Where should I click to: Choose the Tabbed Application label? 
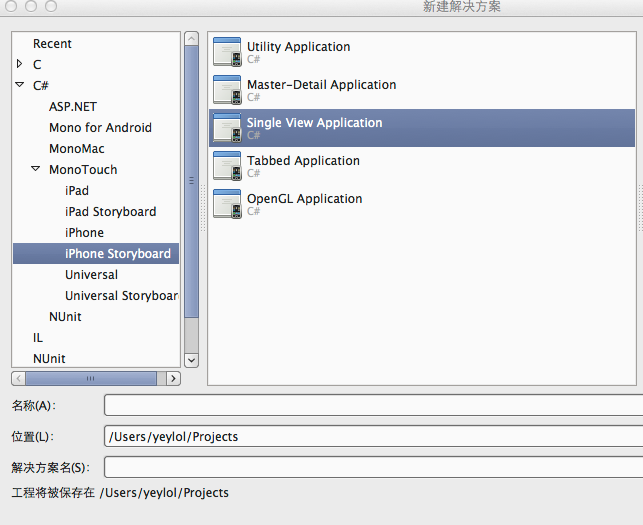point(303,160)
